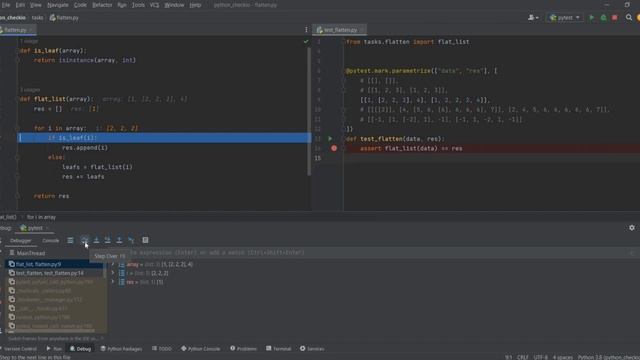Open the Window menu
640x360 pixels.
(x=174, y=5)
